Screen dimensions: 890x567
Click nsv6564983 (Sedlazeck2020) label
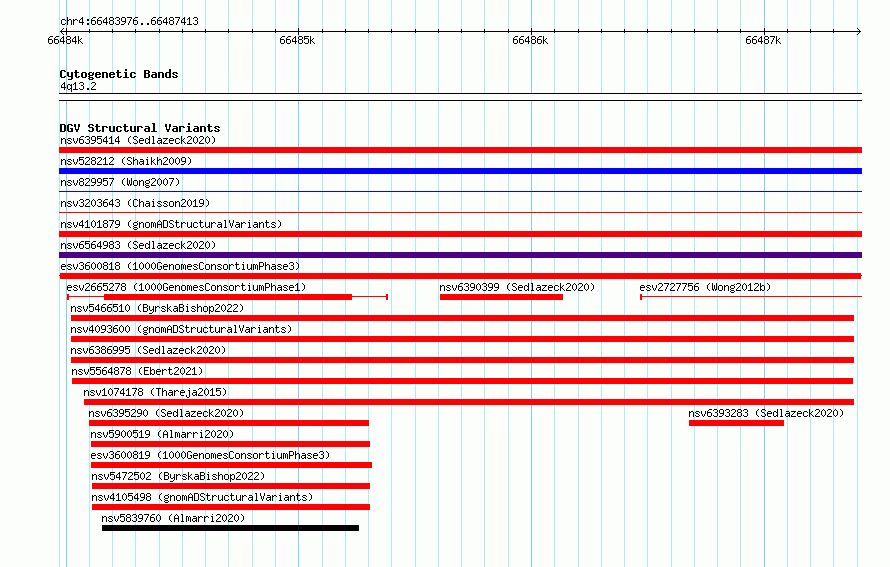coord(138,245)
